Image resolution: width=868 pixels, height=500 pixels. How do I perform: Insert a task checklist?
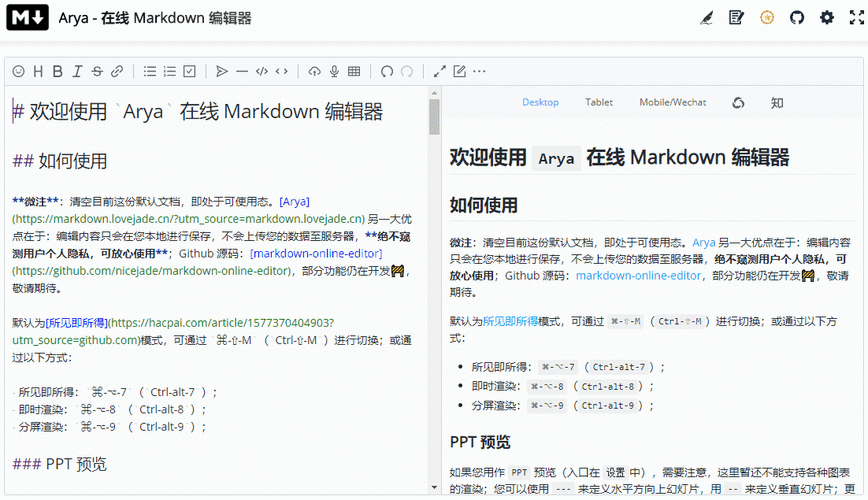(189, 71)
